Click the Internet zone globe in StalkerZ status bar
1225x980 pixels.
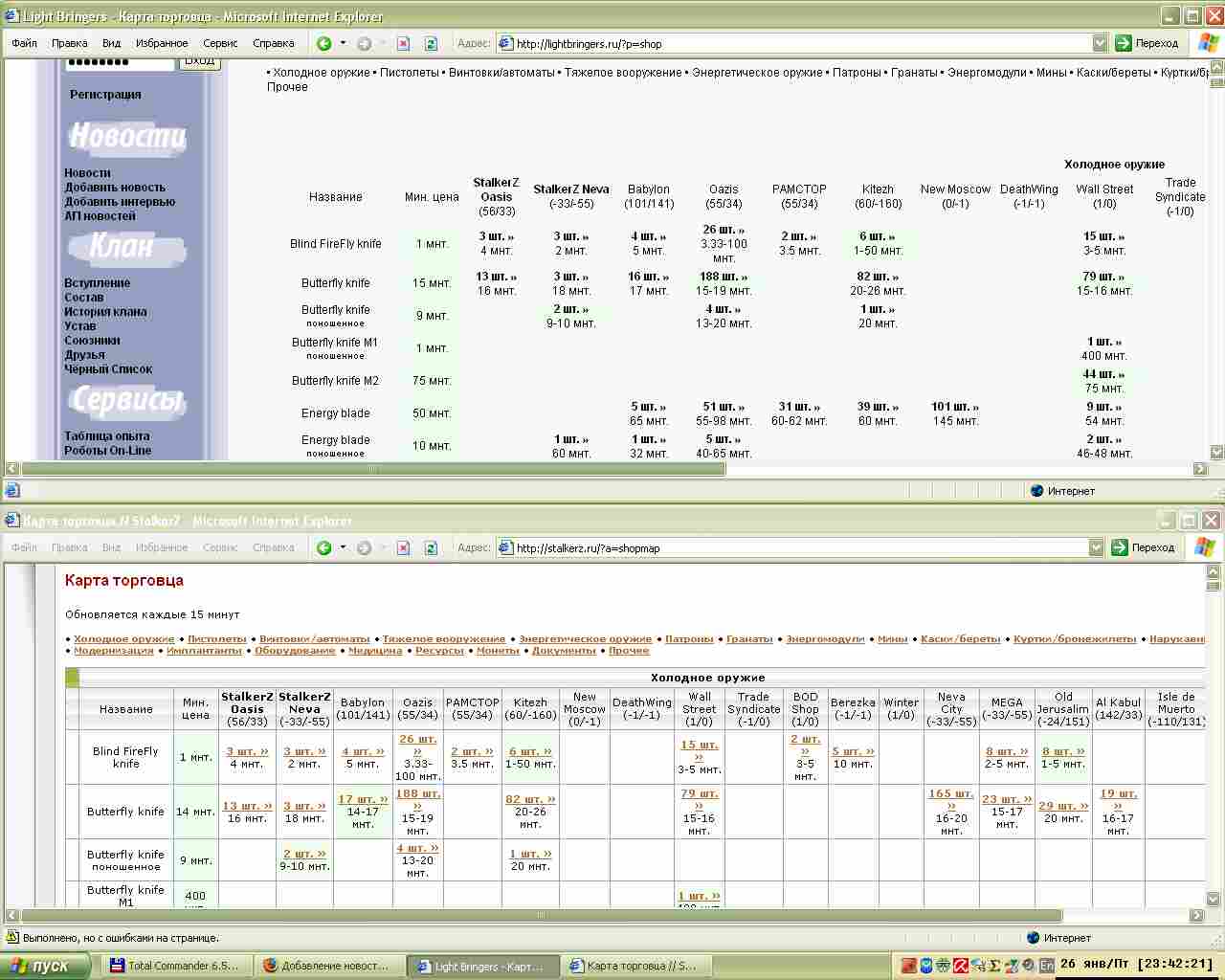point(1034,938)
